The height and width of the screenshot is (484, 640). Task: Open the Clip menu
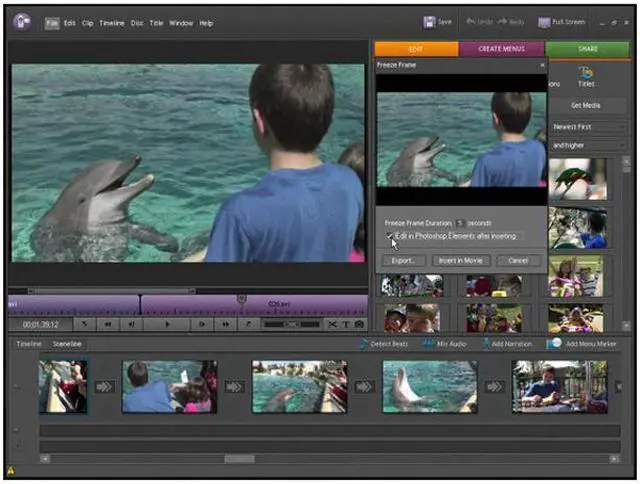pos(88,23)
